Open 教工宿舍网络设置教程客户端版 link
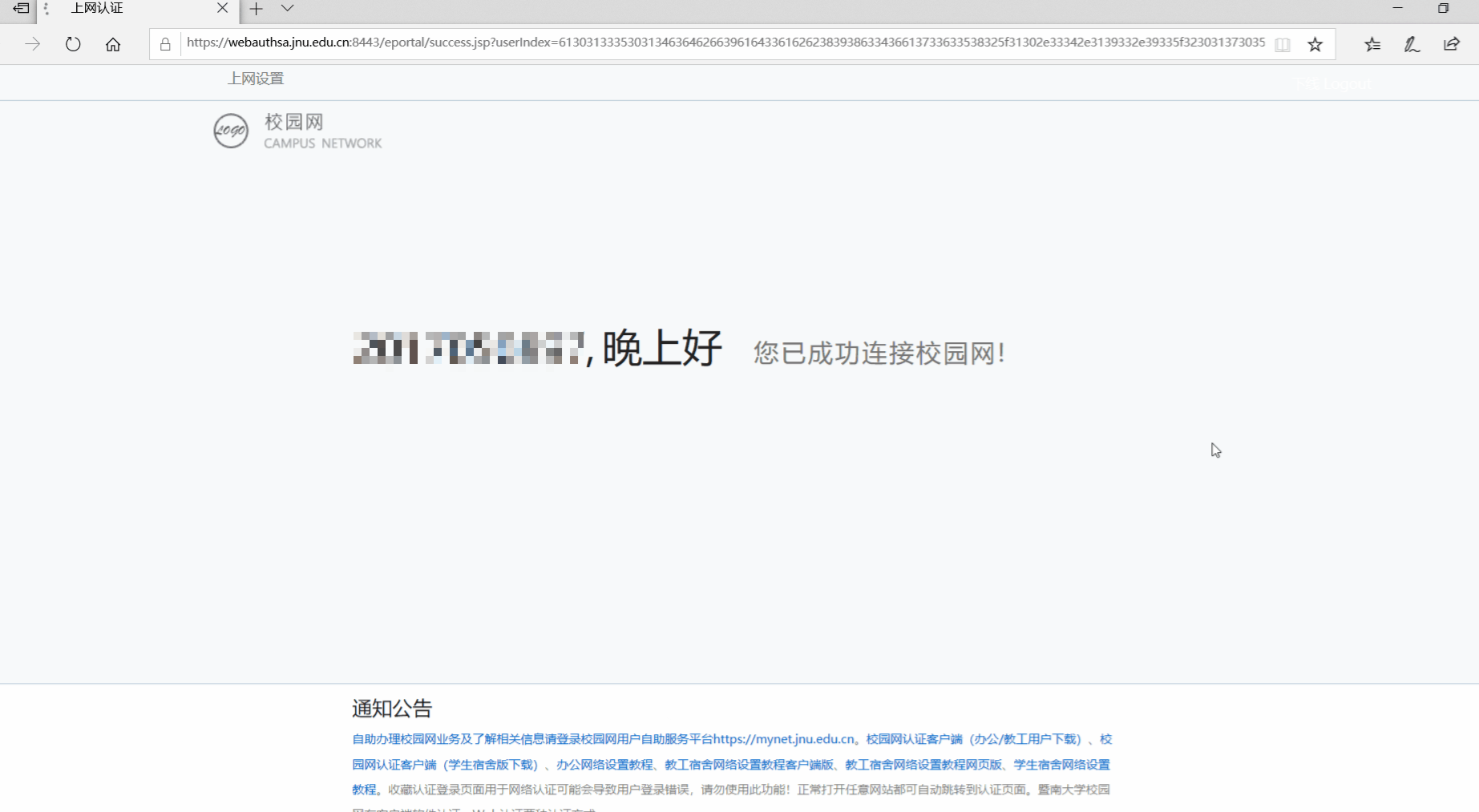This screenshot has height=812, width=1479. coord(749,765)
